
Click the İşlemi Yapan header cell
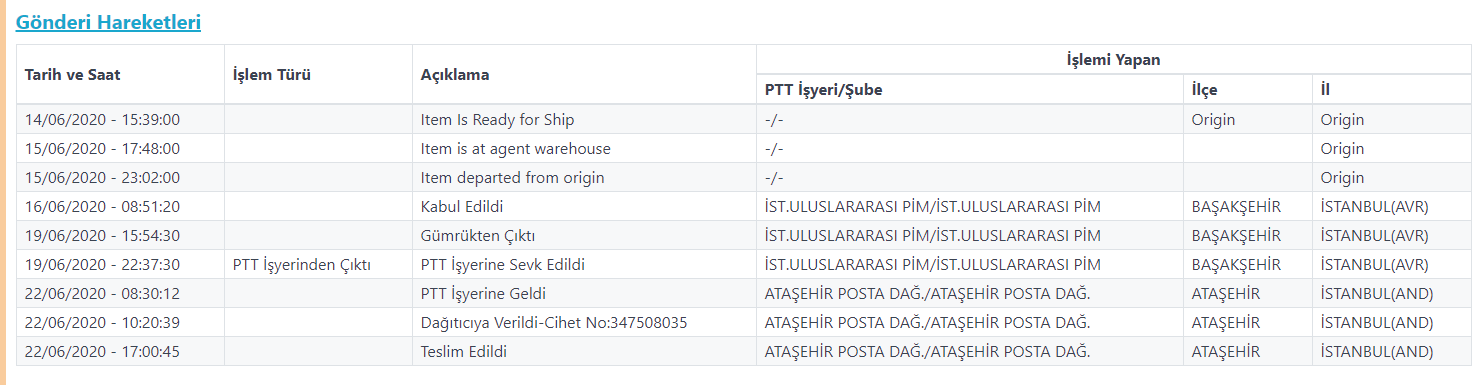tap(1113, 60)
